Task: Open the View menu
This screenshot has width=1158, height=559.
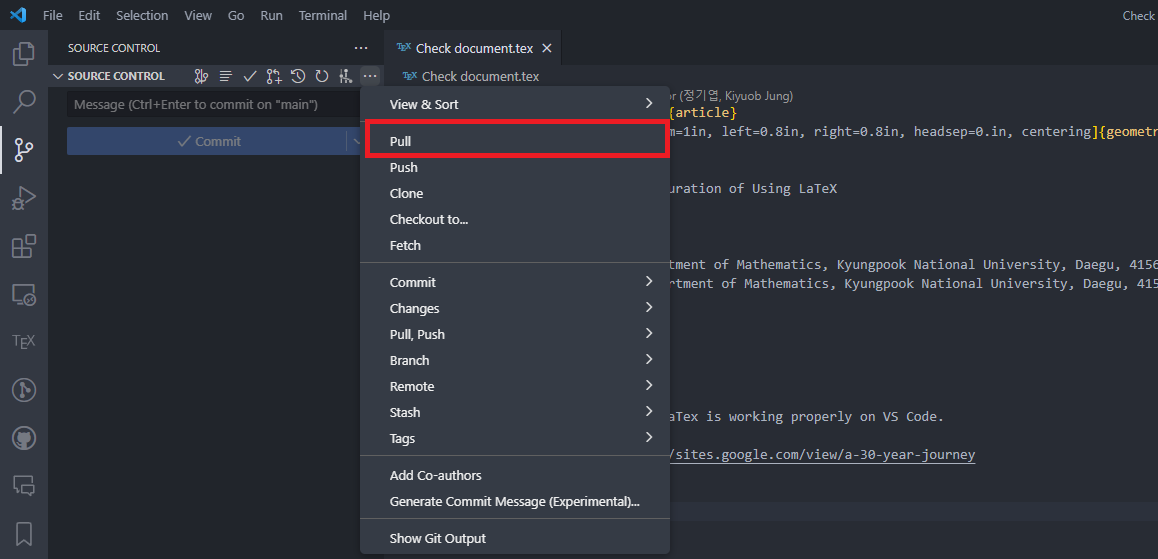Action: [197, 16]
